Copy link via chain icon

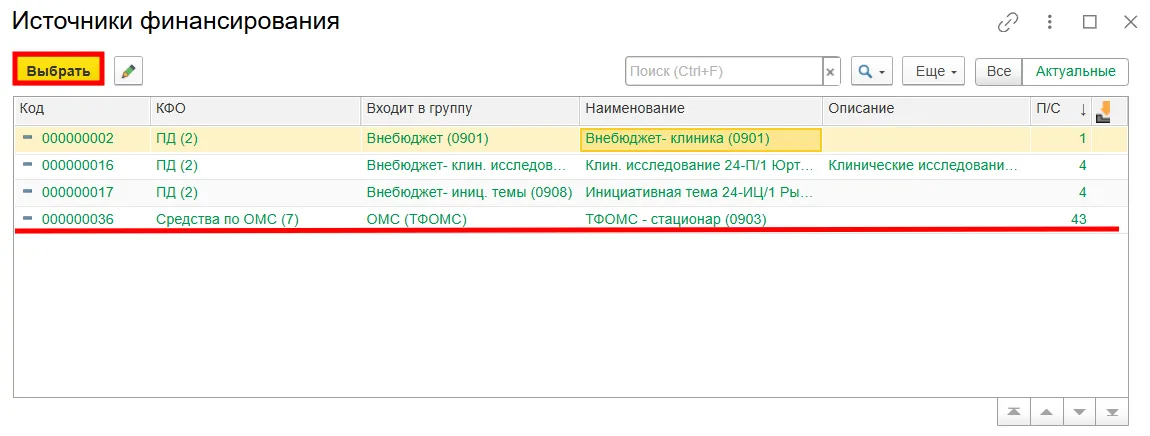coord(1008,22)
